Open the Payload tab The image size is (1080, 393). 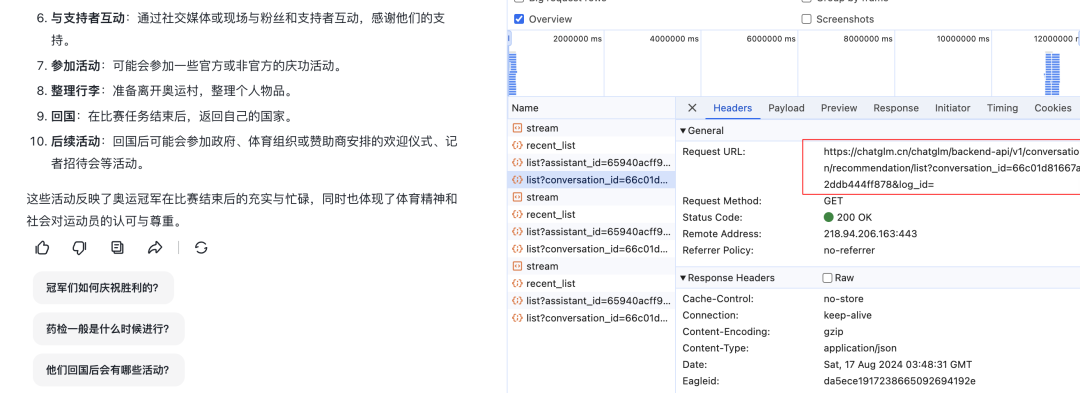coord(786,108)
